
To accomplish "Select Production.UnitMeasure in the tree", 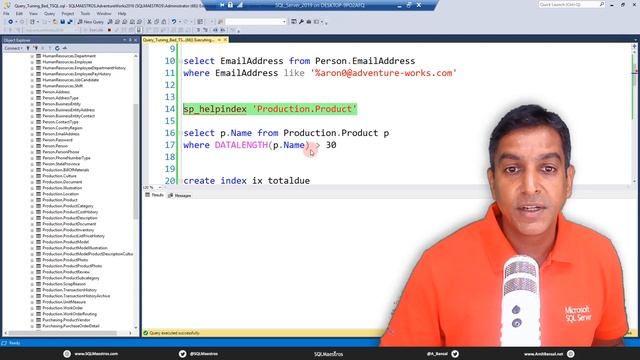I will (64, 302).
